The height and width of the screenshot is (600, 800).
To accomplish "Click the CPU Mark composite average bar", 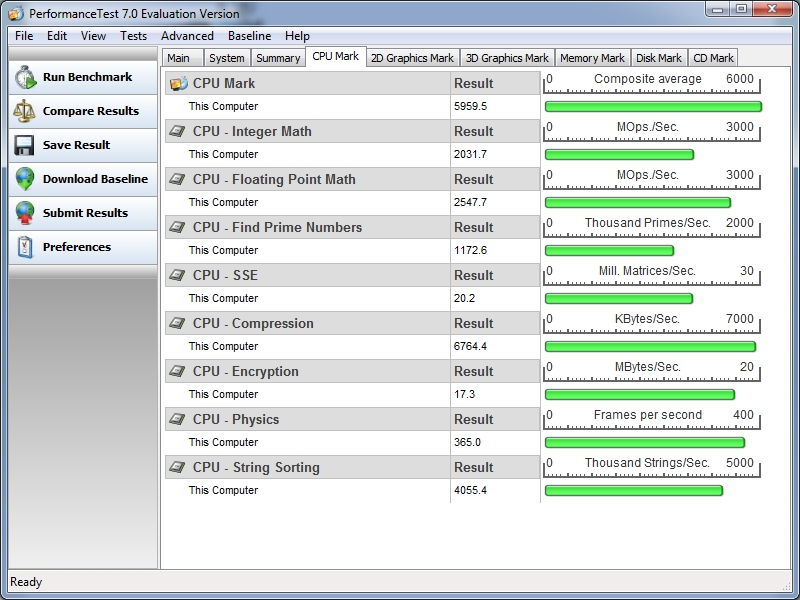I will coord(653,107).
